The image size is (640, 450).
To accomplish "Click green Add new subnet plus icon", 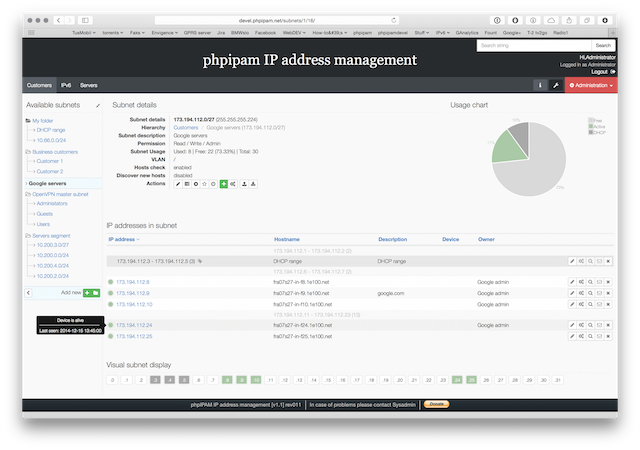I will click(x=87, y=293).
